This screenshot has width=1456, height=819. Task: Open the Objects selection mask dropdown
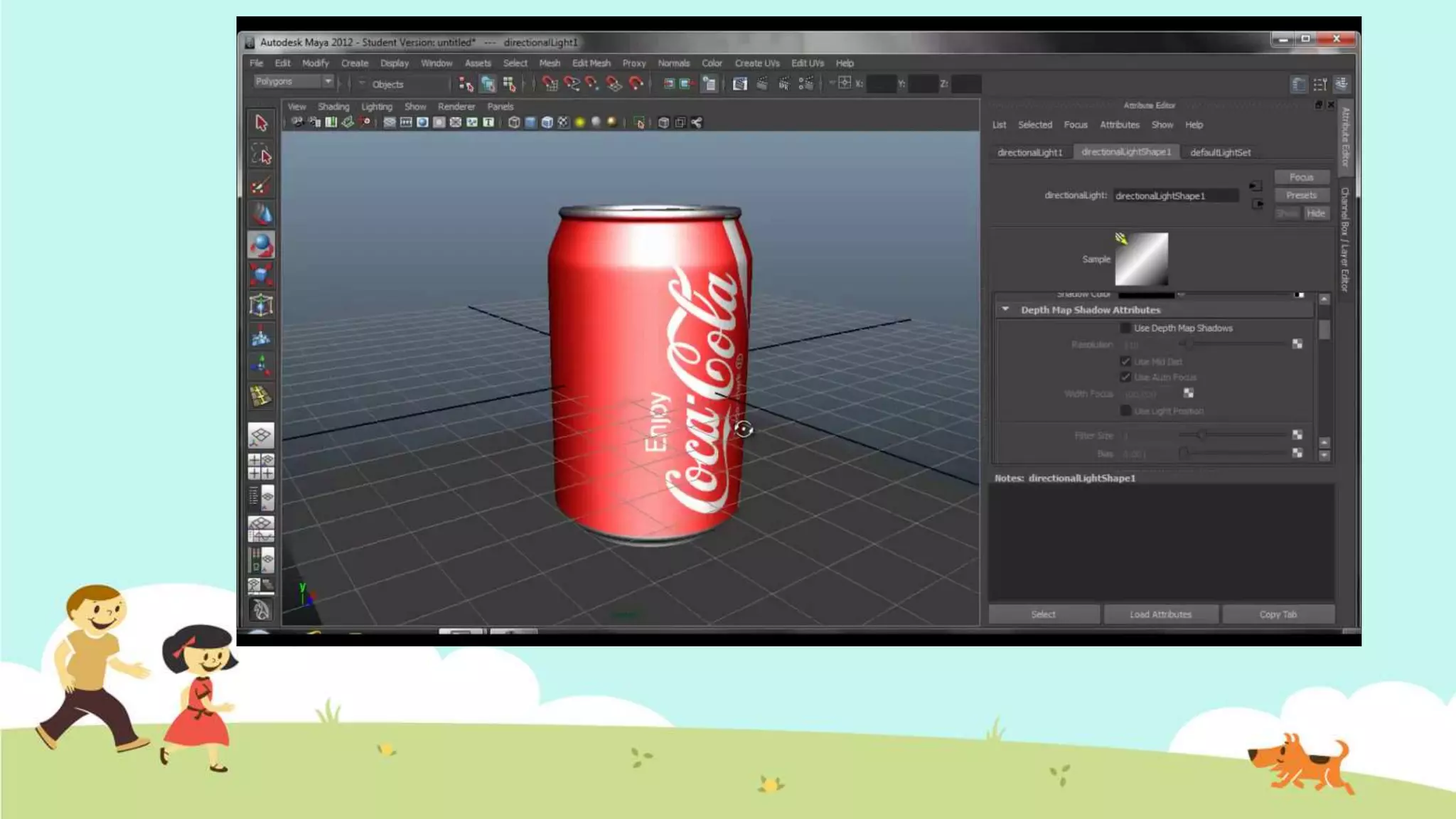point(362,84)
